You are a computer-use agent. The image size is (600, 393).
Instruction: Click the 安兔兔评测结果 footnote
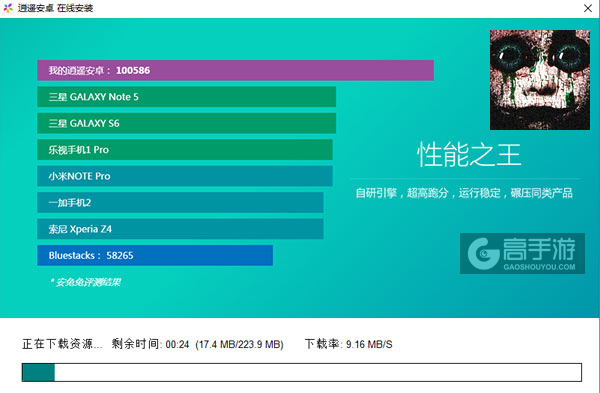pos(85,282)
